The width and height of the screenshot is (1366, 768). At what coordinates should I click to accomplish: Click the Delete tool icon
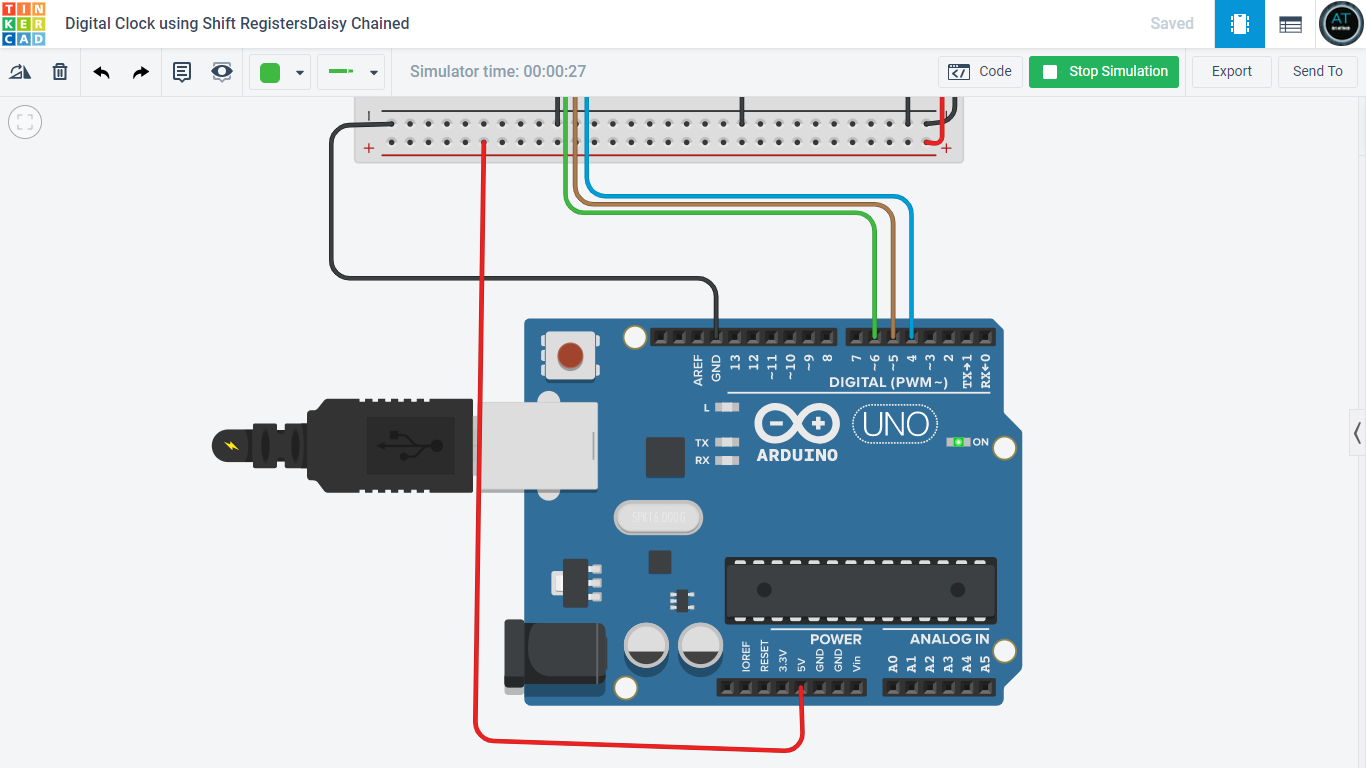tap(59, 71)
